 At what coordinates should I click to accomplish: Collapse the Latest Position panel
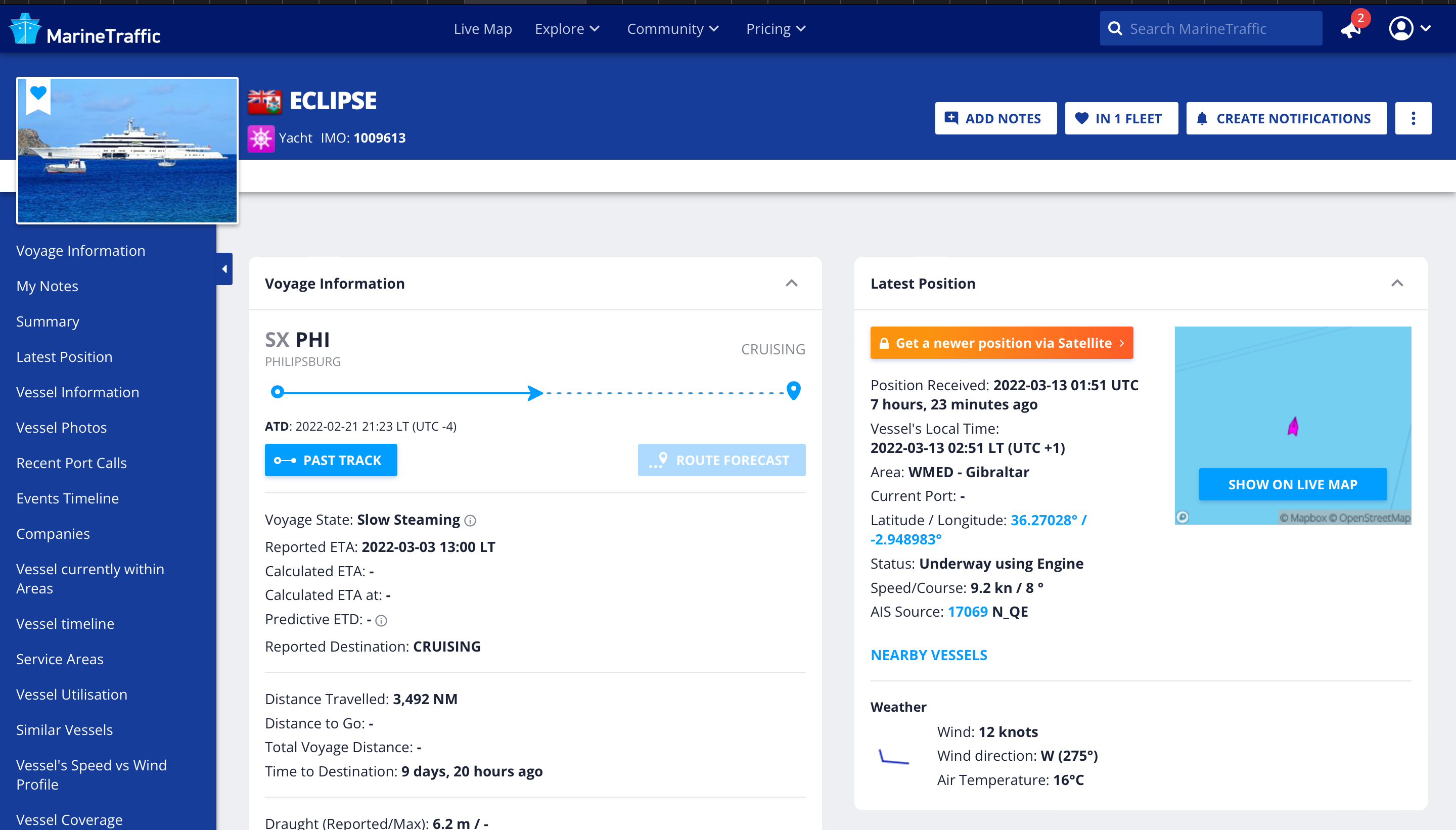point(1397,283)
